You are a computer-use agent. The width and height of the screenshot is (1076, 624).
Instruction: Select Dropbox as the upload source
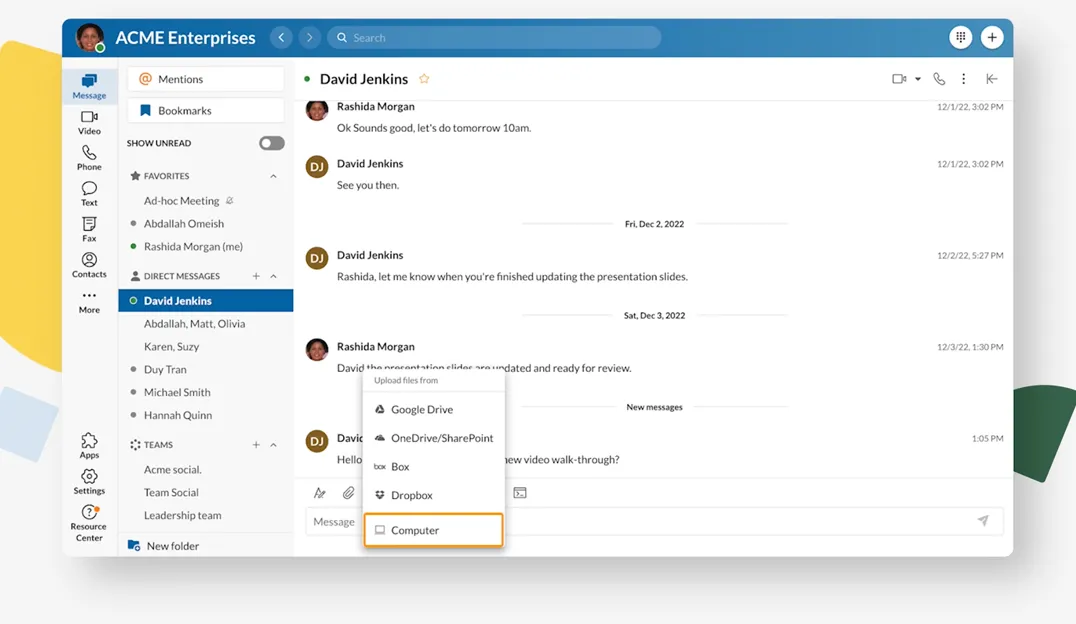(411, 495)
